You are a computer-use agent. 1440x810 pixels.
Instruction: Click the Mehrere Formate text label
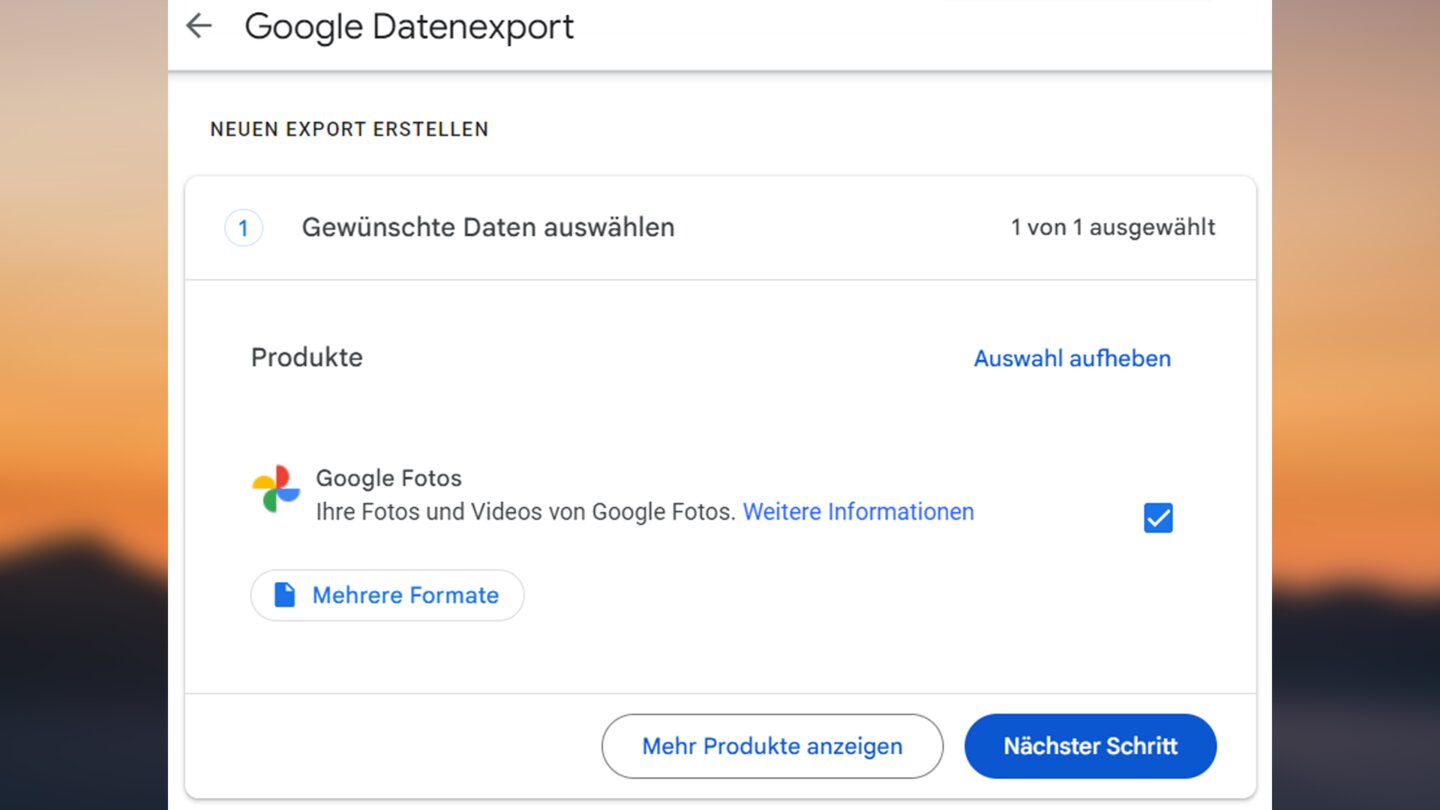pyautogui.click(x=405, y=595)
